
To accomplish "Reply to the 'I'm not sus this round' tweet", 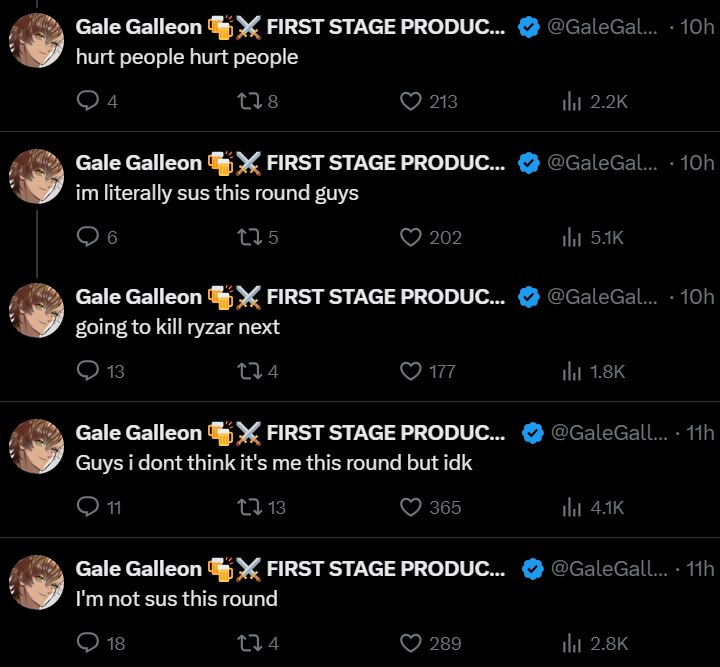I will coord(88,643).
